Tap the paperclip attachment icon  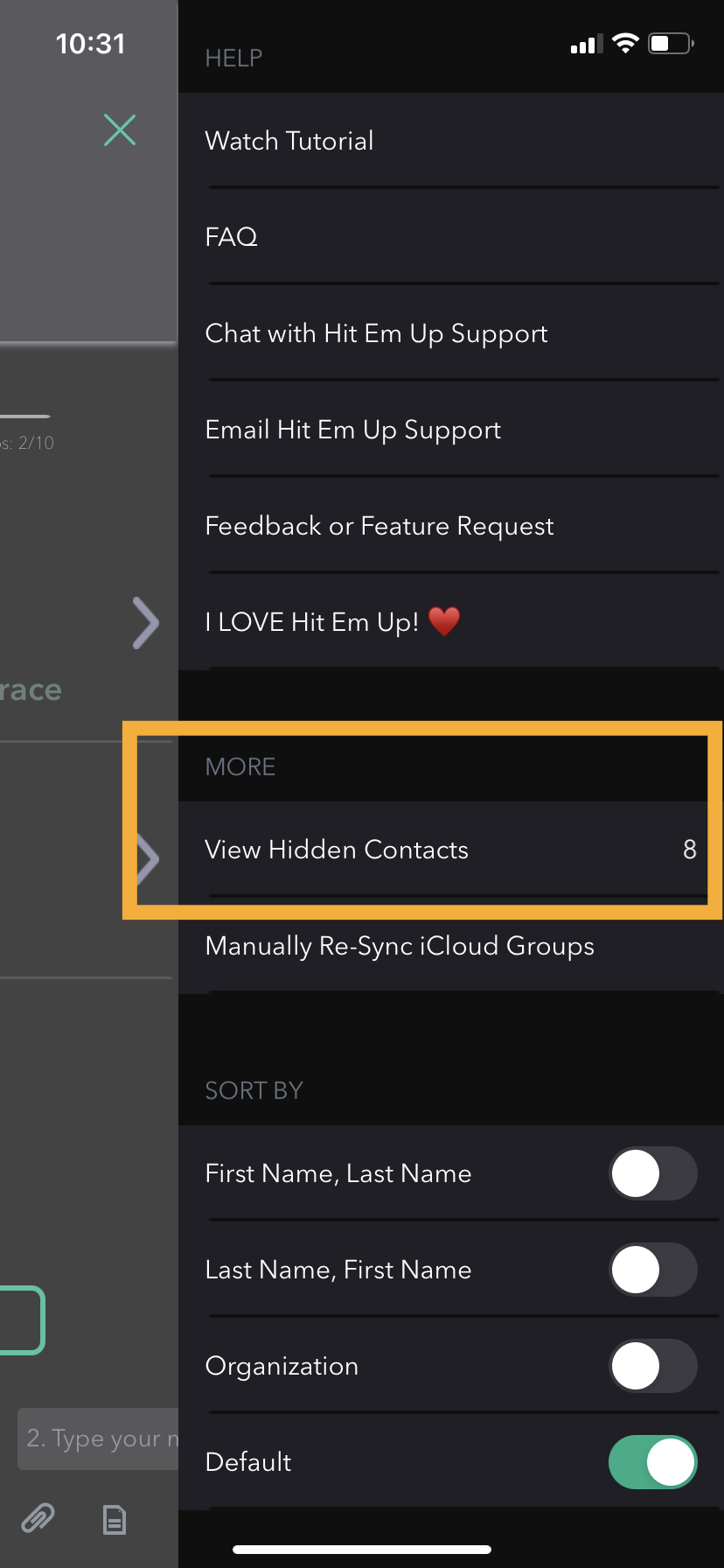coord(38,1518)
